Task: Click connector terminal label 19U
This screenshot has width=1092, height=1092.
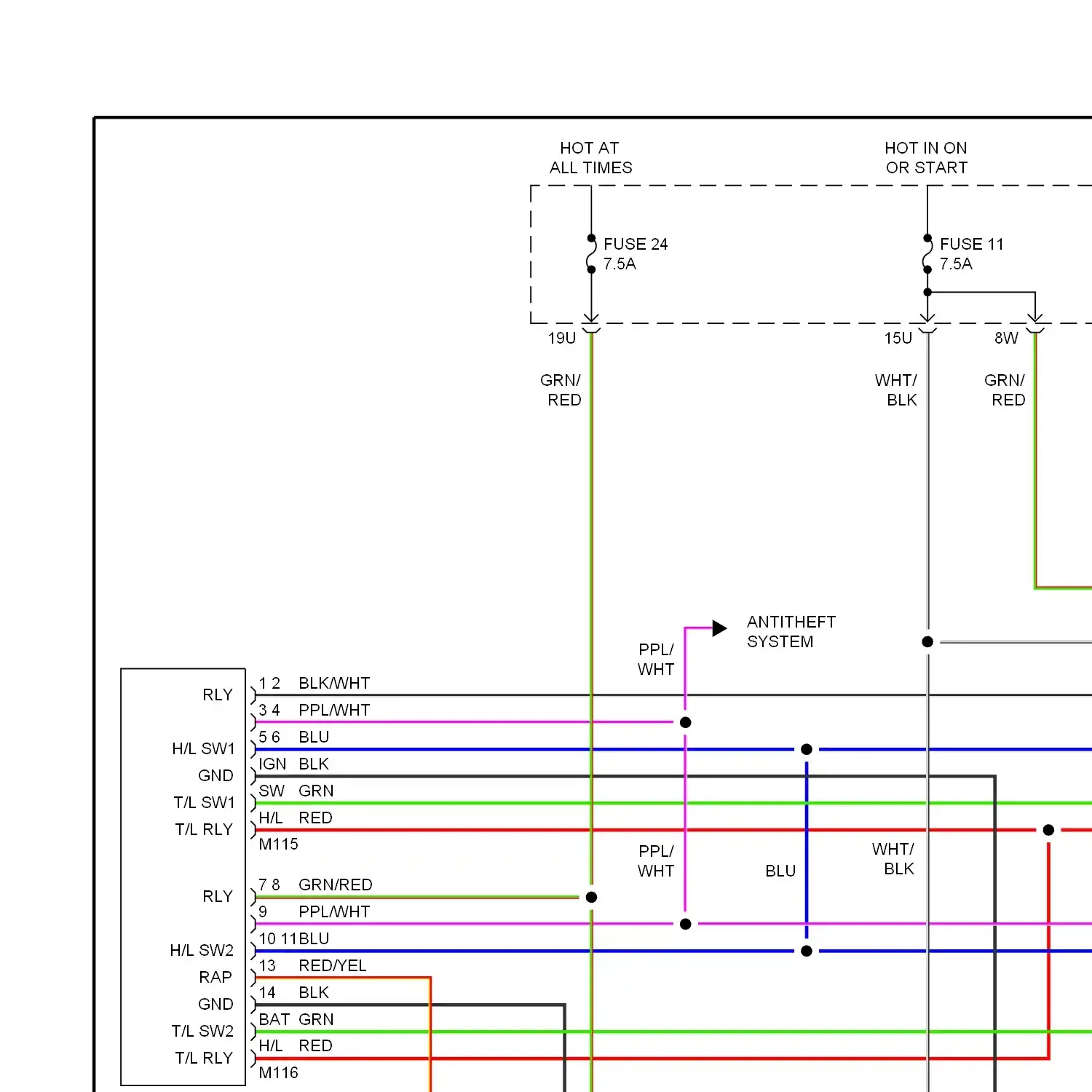Action: (561, 339)
